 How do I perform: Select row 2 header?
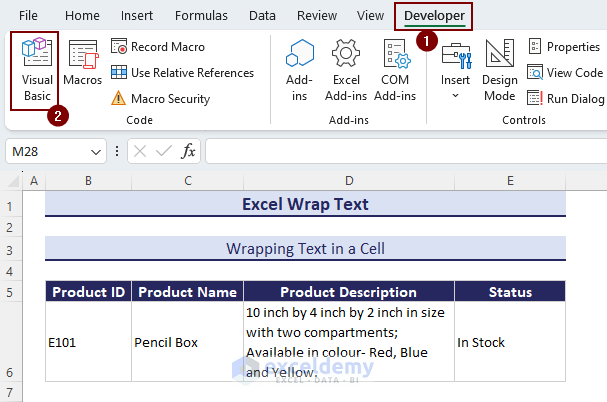click(11, 227)
